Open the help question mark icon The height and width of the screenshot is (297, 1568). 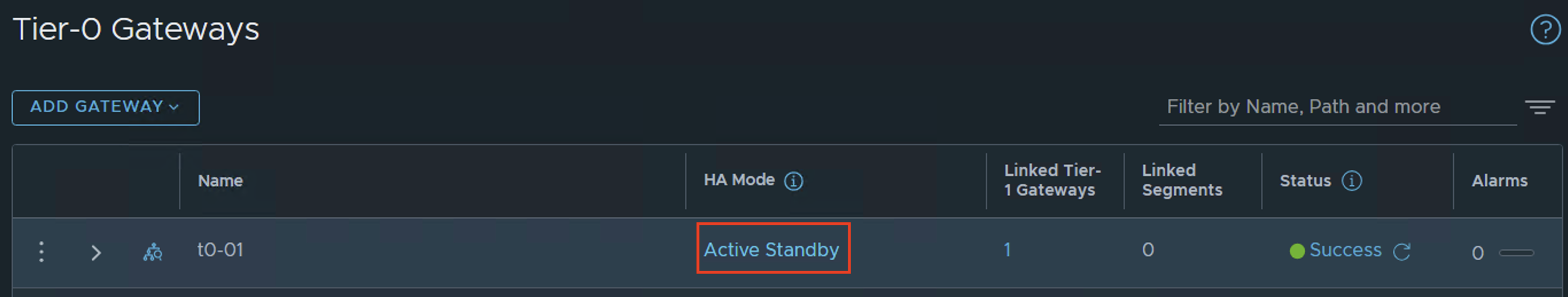coord(1545,30)
